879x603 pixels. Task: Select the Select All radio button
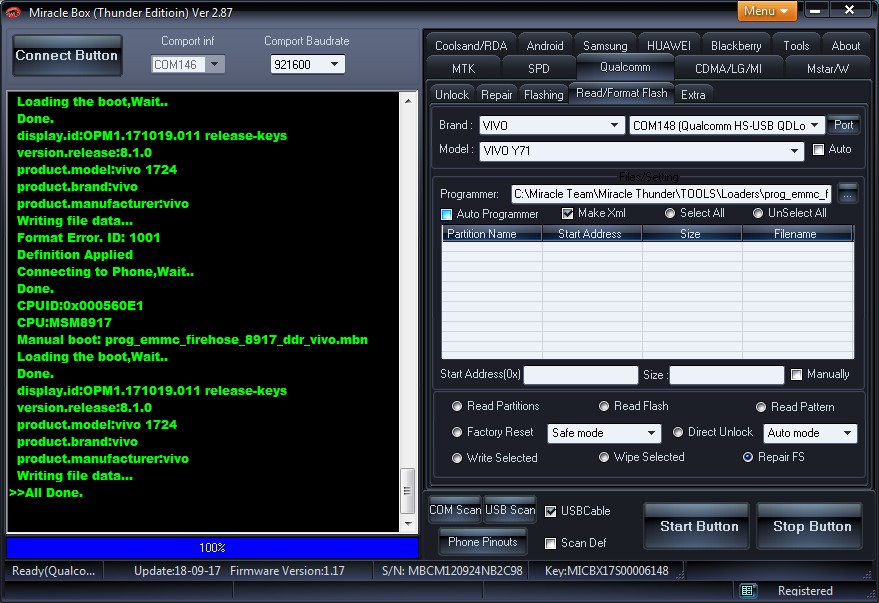pyautogui.click(x=670, y=213)
